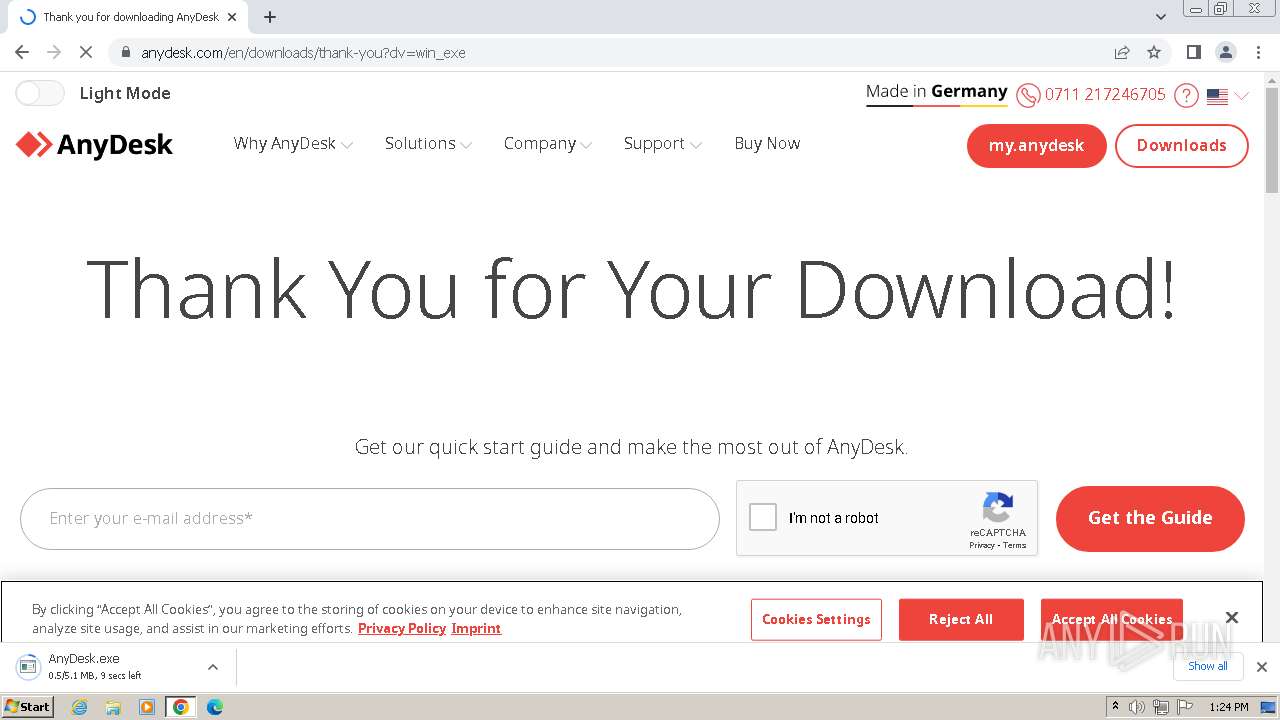Toggle the Light Mode switch
The height and width of the screenshot is (720, 1280).
coord(40,93)
